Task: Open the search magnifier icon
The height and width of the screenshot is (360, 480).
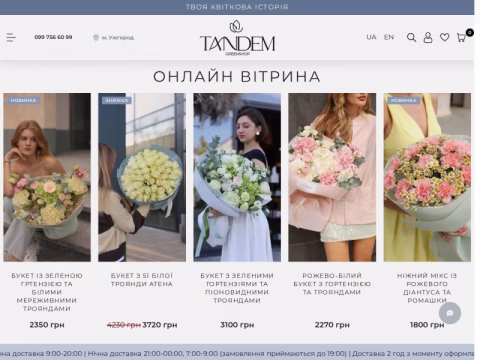Action: (x=411, y=37)
